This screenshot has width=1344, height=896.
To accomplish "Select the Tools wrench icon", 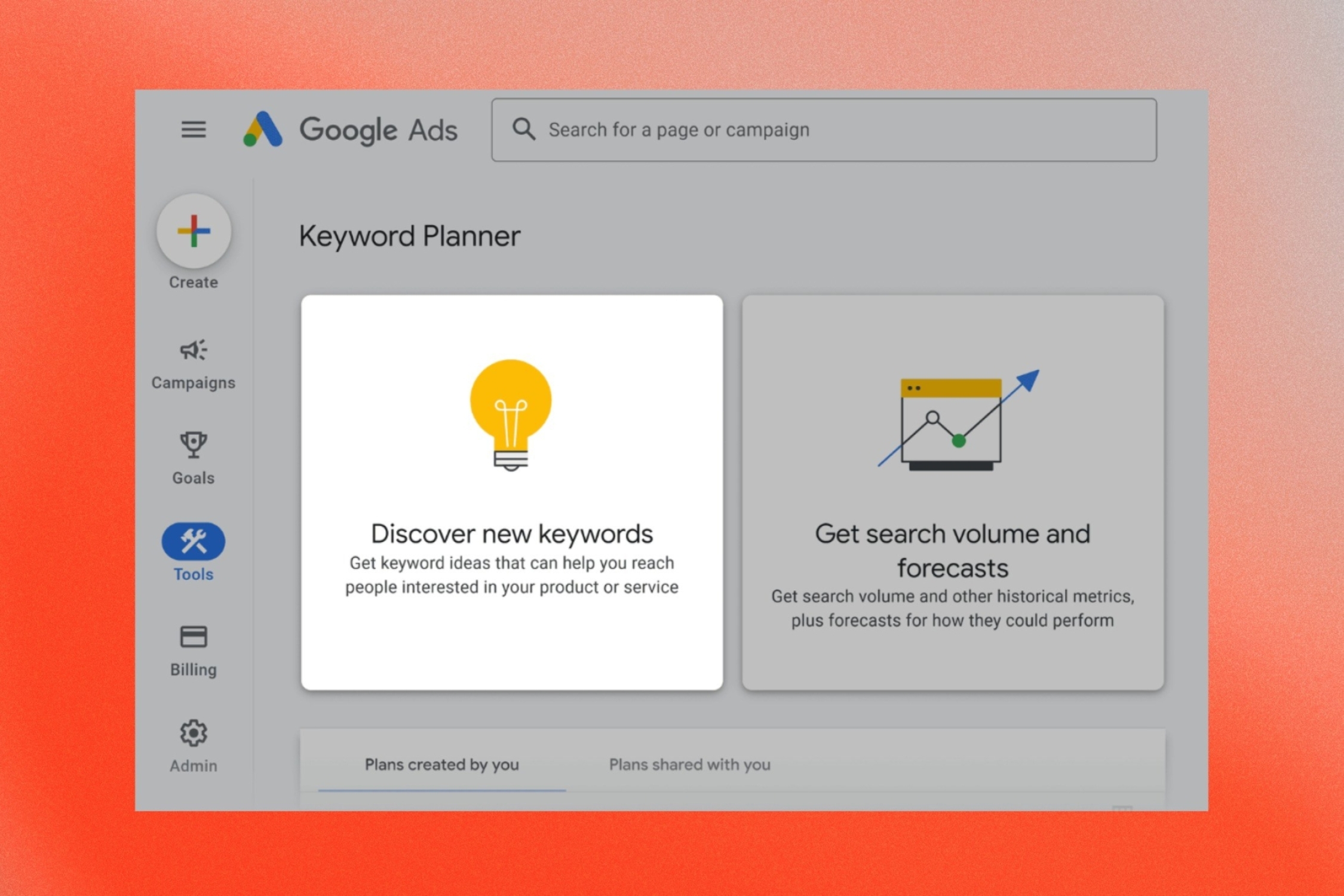I will point(194,541).
